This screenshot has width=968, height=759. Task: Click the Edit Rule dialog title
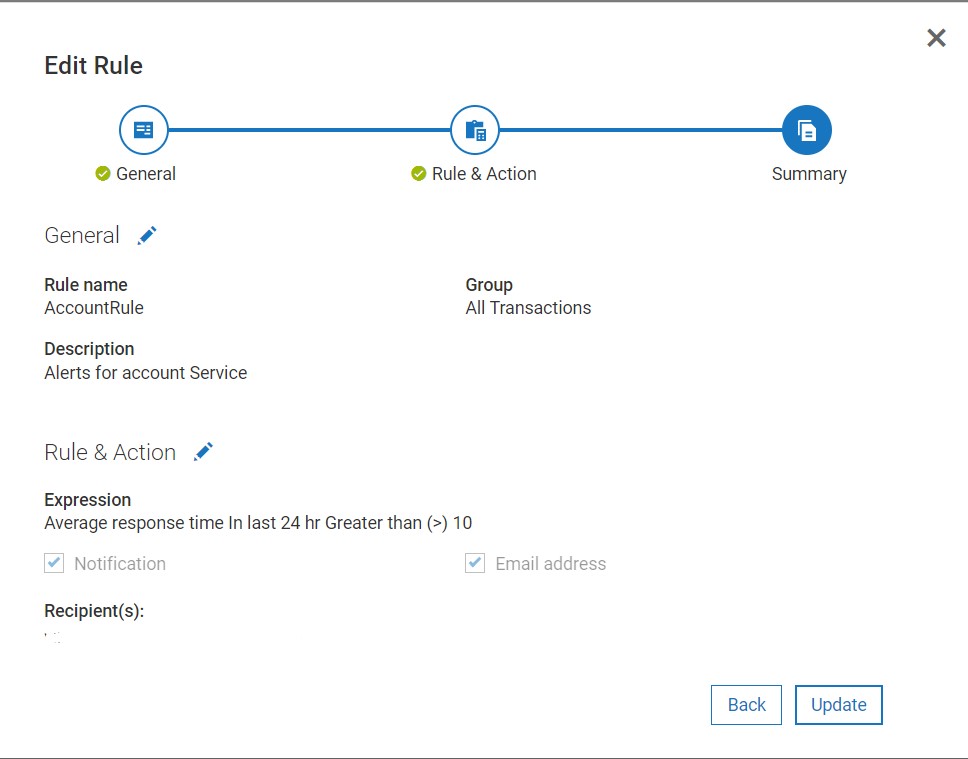[x=94, y=66]
